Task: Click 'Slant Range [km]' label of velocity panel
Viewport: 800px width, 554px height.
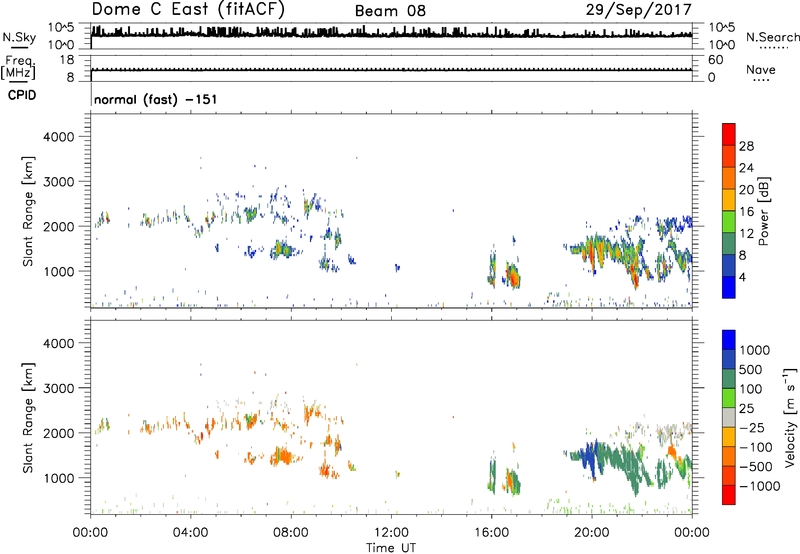Action: (x=28, y=418)
